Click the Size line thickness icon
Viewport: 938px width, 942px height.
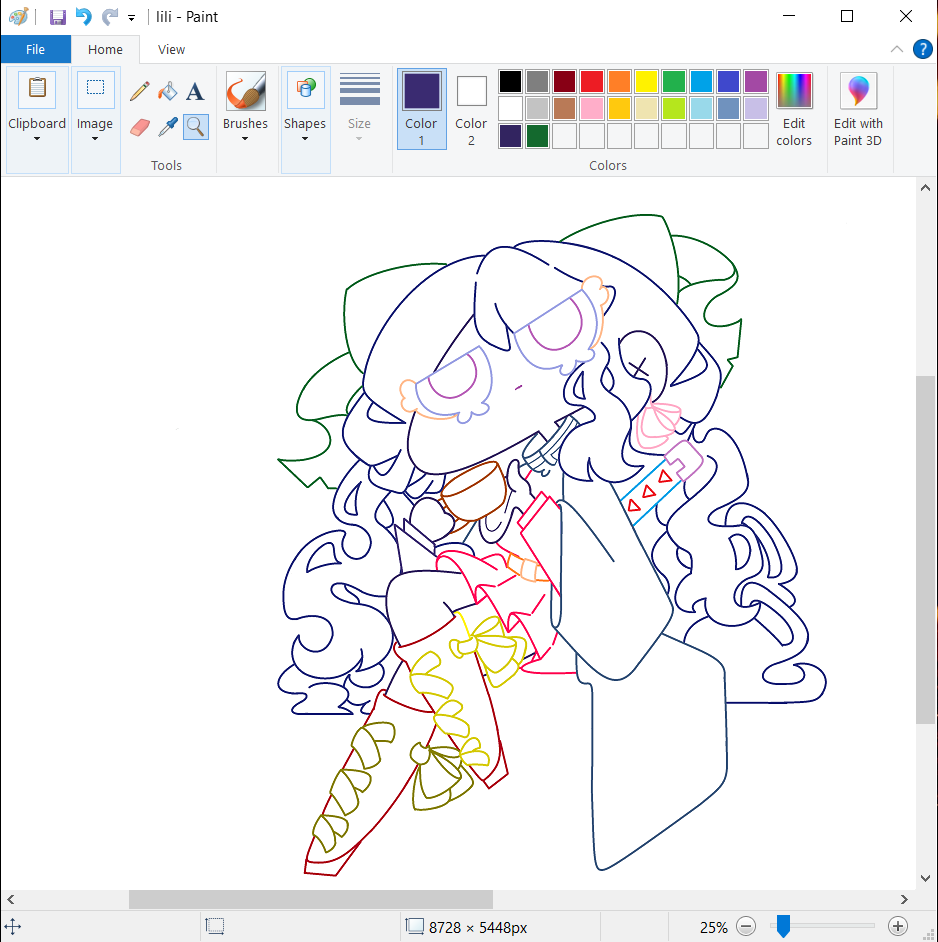coord(359,90)
